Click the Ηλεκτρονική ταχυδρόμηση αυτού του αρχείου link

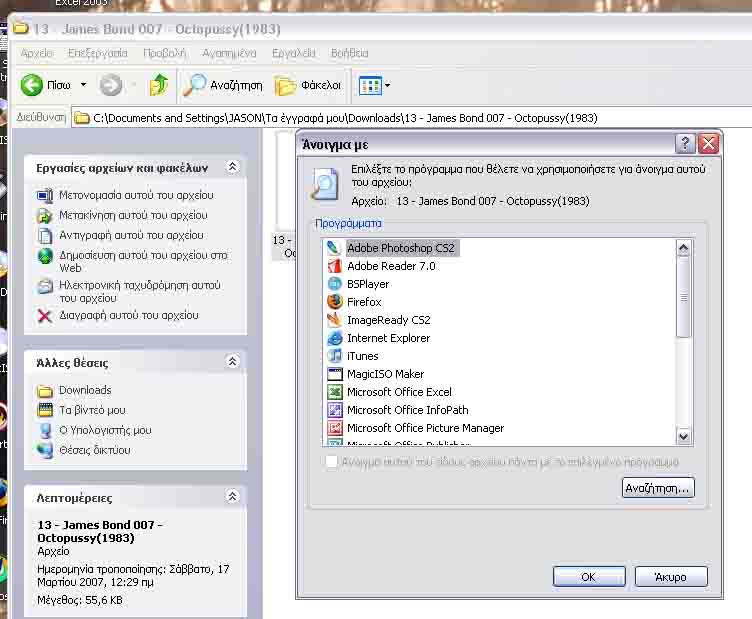(x=140, y=292)
